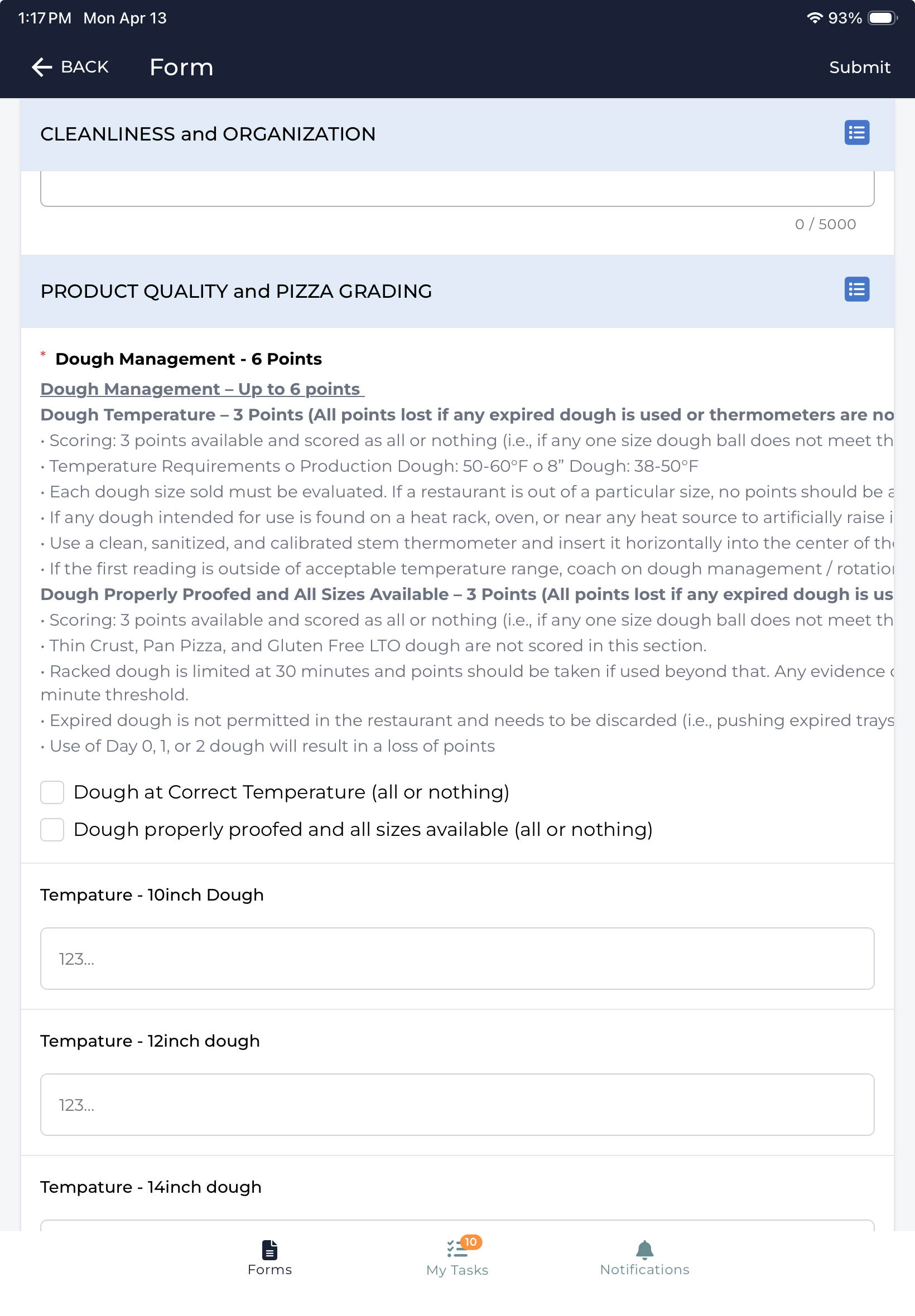This screenshot has width=915, height=1316.
Task: Tap the 10 tasks badge
Action: pyautogui.click(x=471, y=1241)
